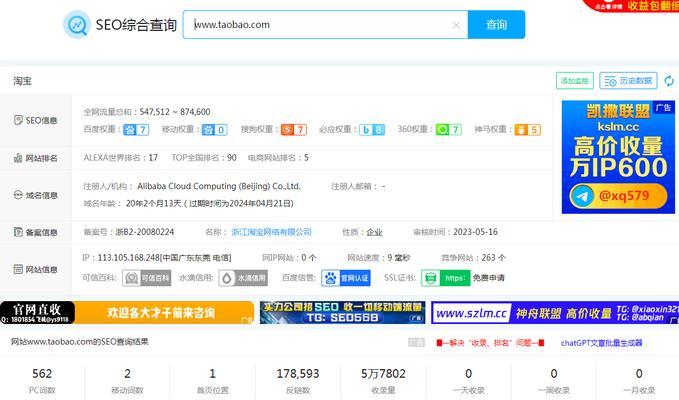Viewport: 679px width, 400px height.
Task: Click the 一天收录 value 0
Action: click(x=469, y=373)
